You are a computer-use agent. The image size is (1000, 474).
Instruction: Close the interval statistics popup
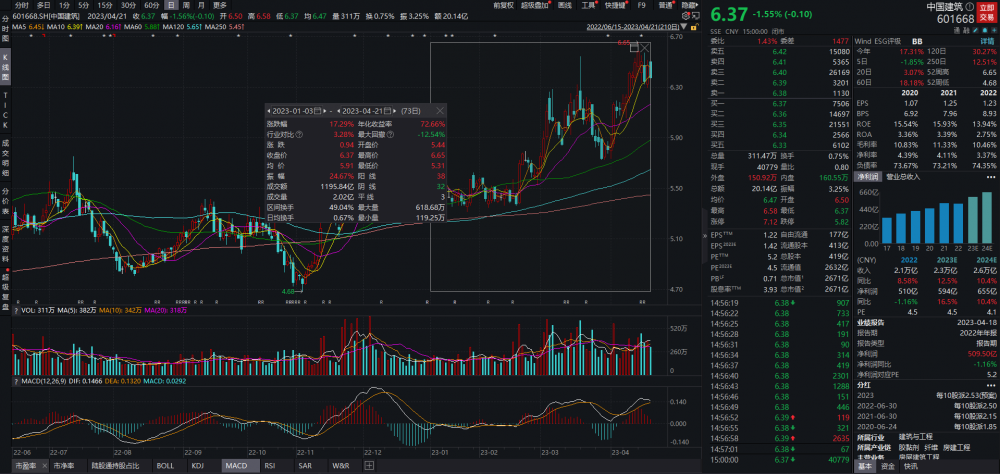click(441, 110)
